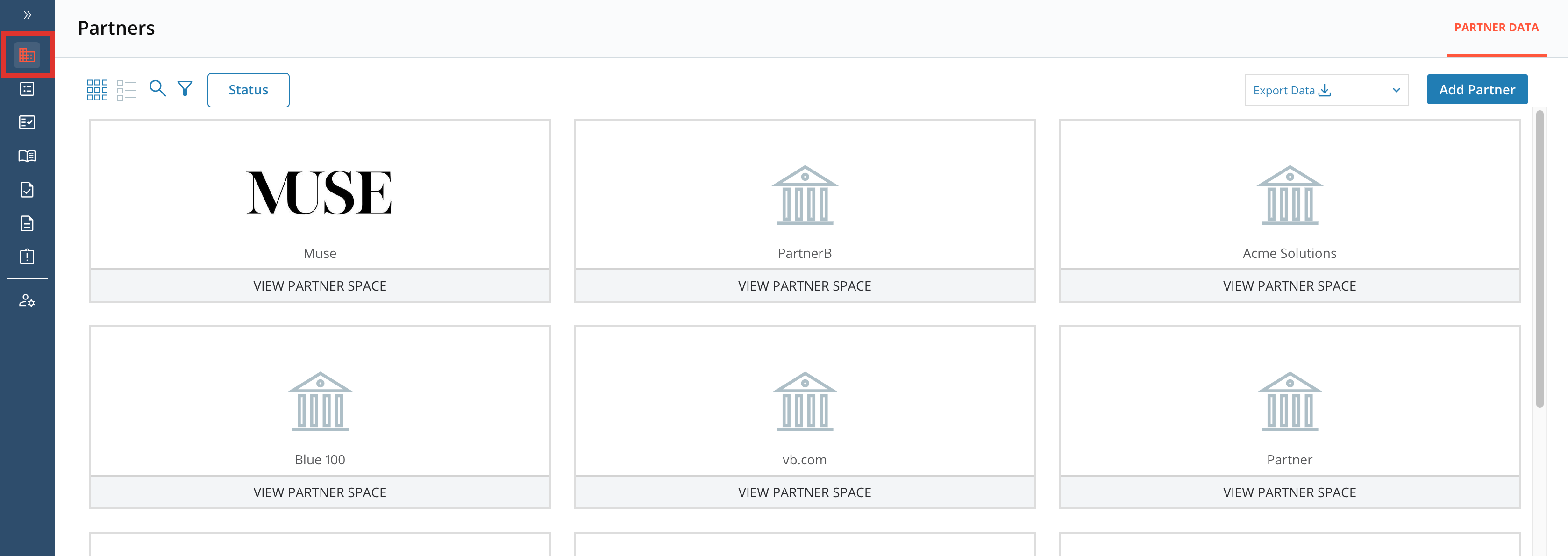The width and height of the screenshot is (1568, 556).
Task: Switch to the PARTNER DATA tab
Action: click(x=1496, y=27)
